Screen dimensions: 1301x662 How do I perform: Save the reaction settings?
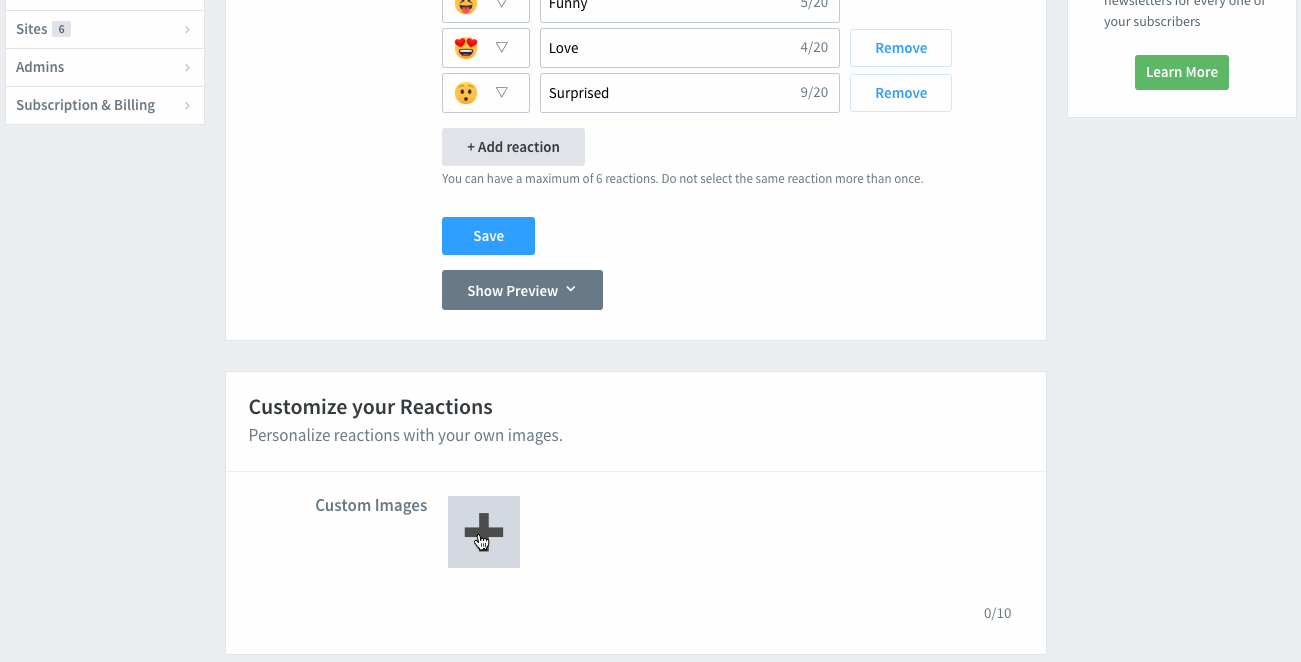click(x=488, y=235)
